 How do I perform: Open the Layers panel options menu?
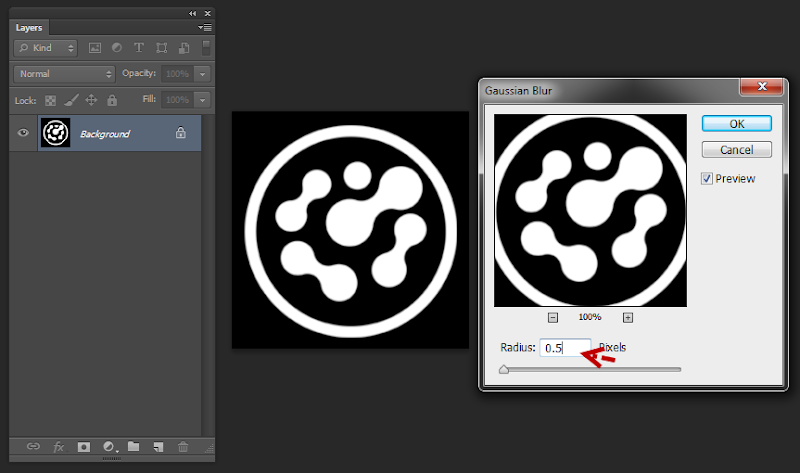pyautogui.click(x=205, y=28)
